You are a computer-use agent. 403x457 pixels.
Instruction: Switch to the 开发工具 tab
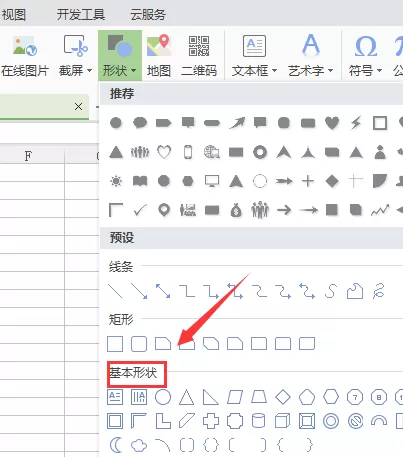81,15
